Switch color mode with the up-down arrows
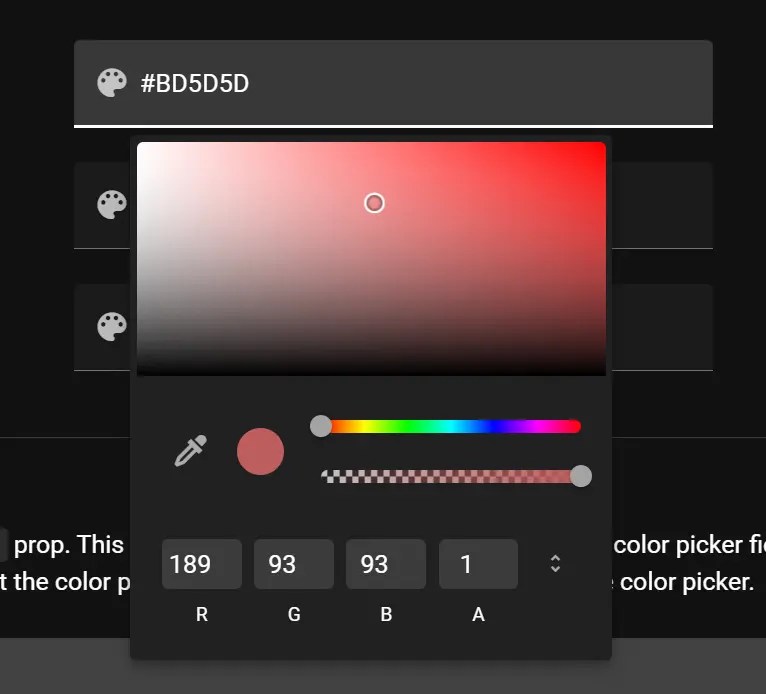The width and height of the screenshot is (766, 694). click(x=555, y=564)
